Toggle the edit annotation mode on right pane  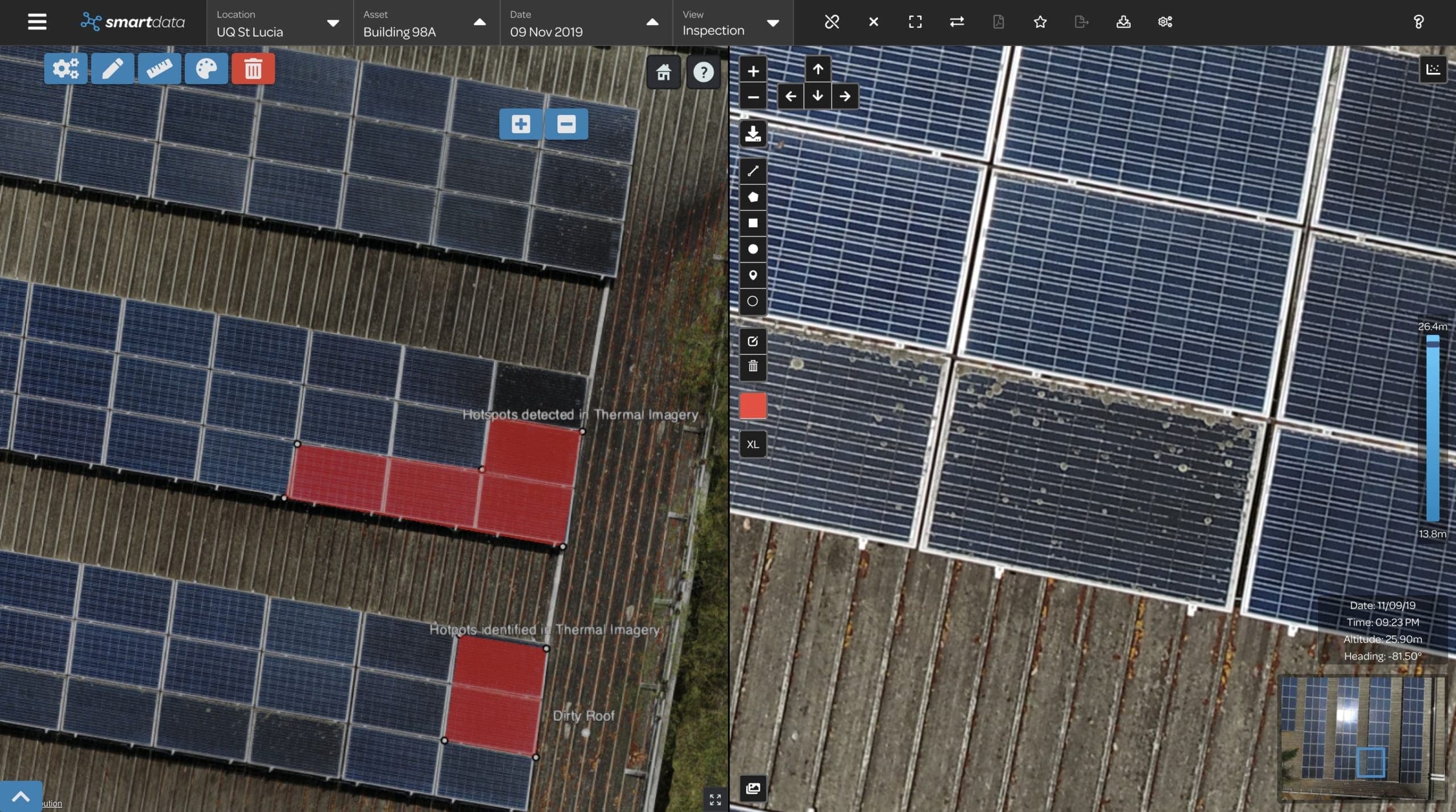coord(752,341)
